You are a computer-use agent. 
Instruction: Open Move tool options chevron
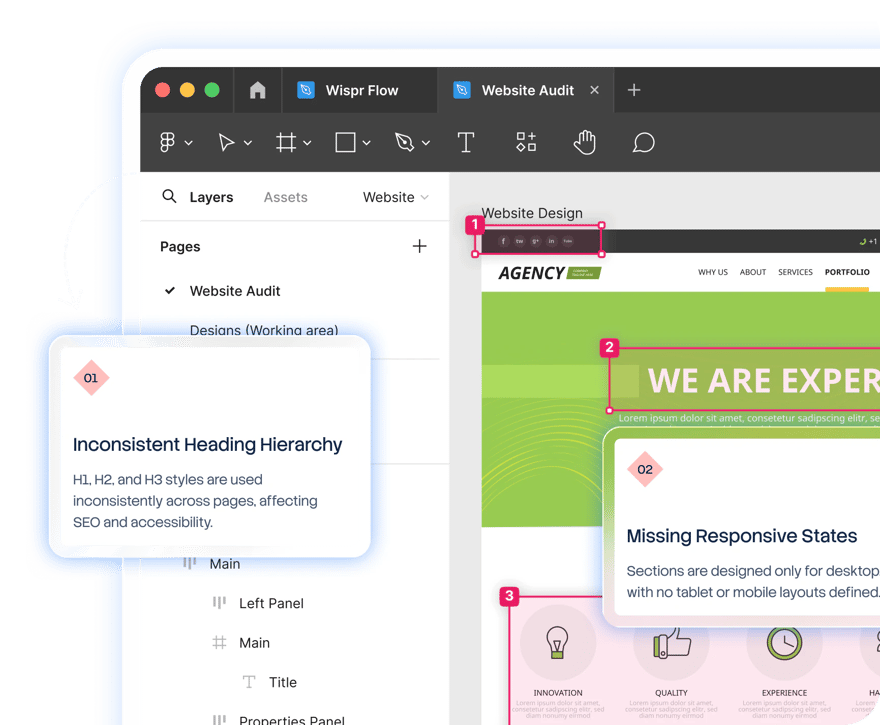coord(248,143)
